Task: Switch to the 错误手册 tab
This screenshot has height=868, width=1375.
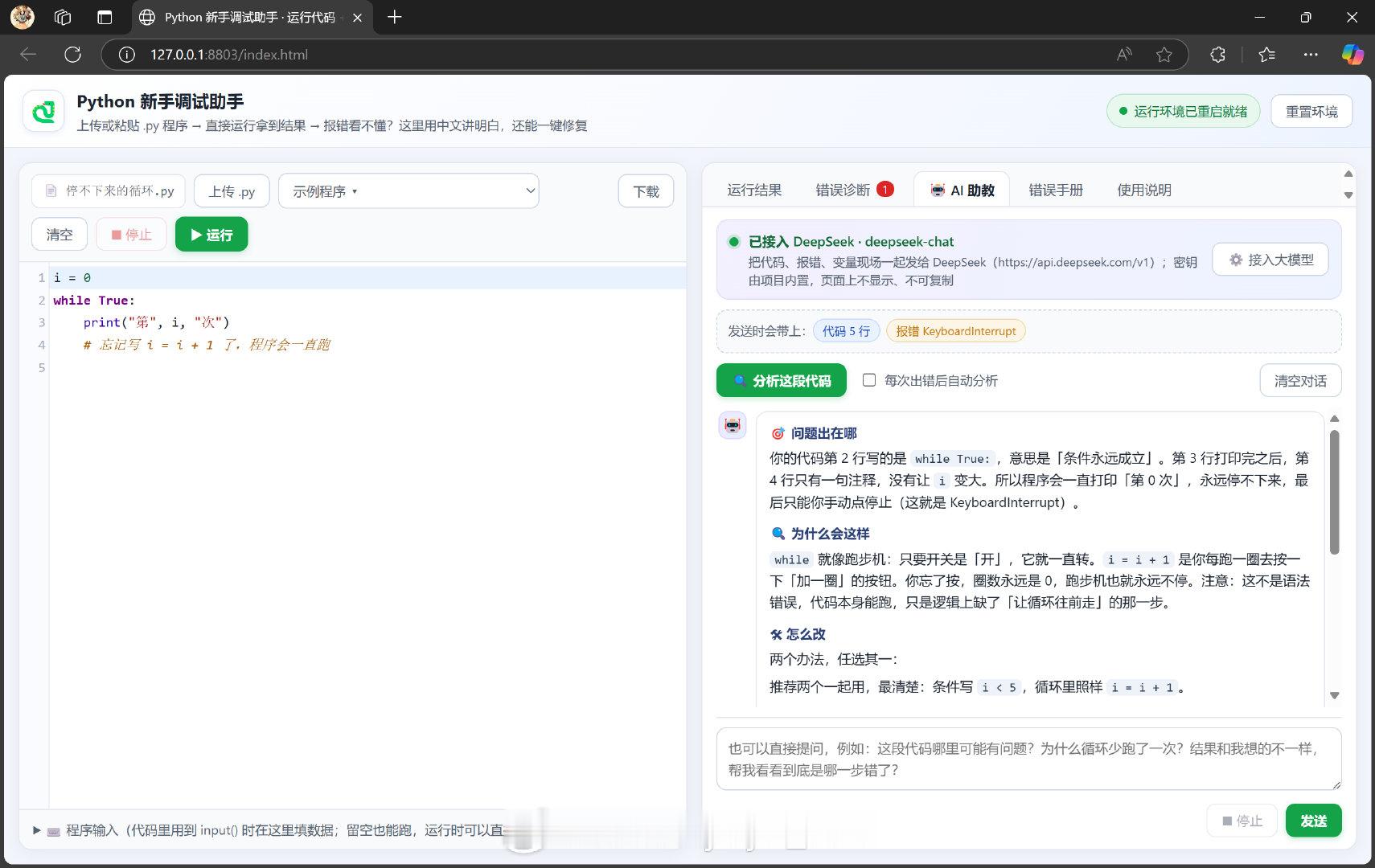Action: [1056, 190]
